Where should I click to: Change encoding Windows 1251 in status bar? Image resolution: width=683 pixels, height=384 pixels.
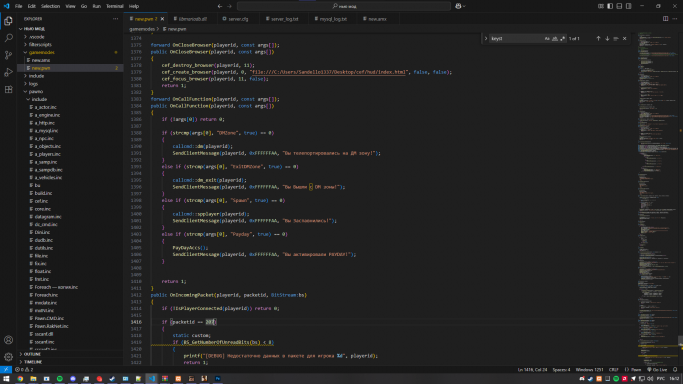(x=589, y=370)
